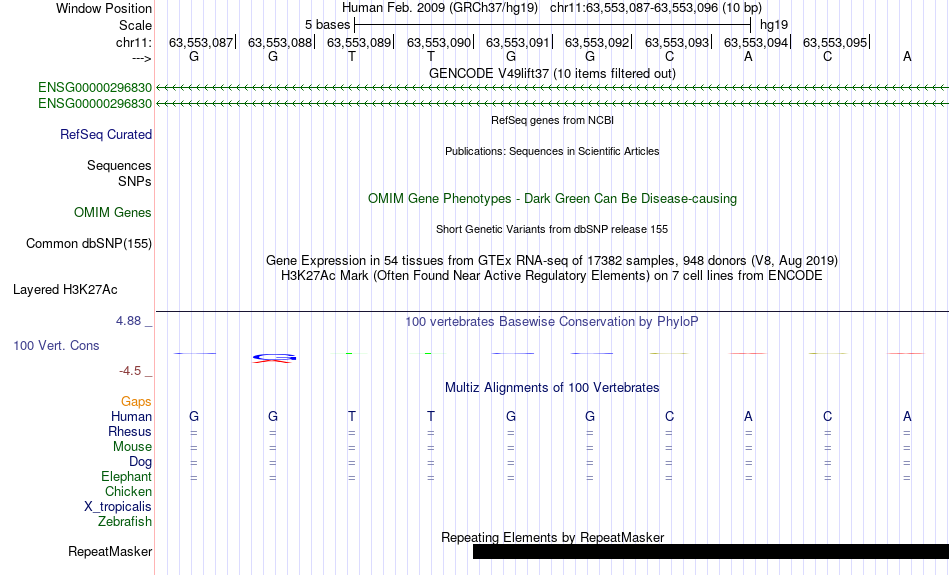Click the 4.88 upper PhyloP scale value
This screenshot has width=950, height=575.
128,321
